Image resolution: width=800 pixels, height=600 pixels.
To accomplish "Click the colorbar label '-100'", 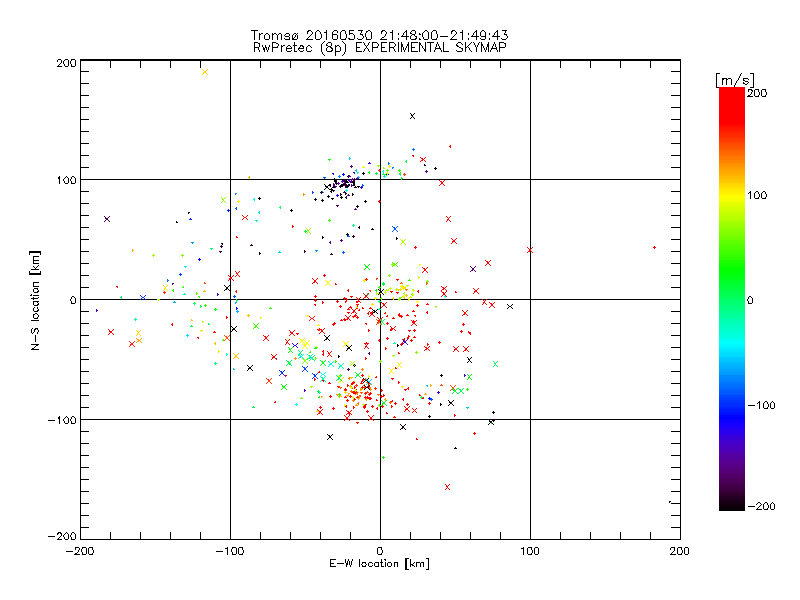I will 761,405.
